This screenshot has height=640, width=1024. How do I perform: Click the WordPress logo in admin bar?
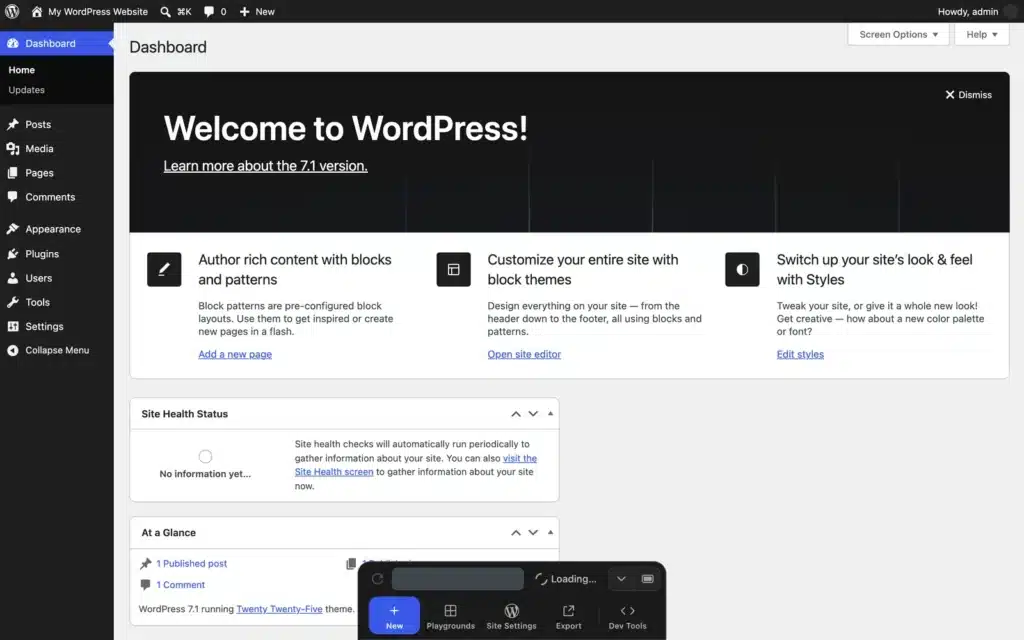click(x=12, y=11)
